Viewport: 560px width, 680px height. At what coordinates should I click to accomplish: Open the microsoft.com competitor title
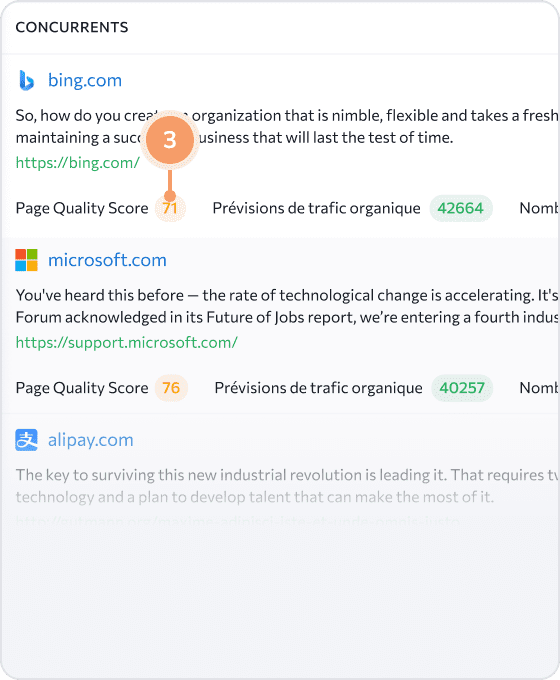click(x=107, y=260)
